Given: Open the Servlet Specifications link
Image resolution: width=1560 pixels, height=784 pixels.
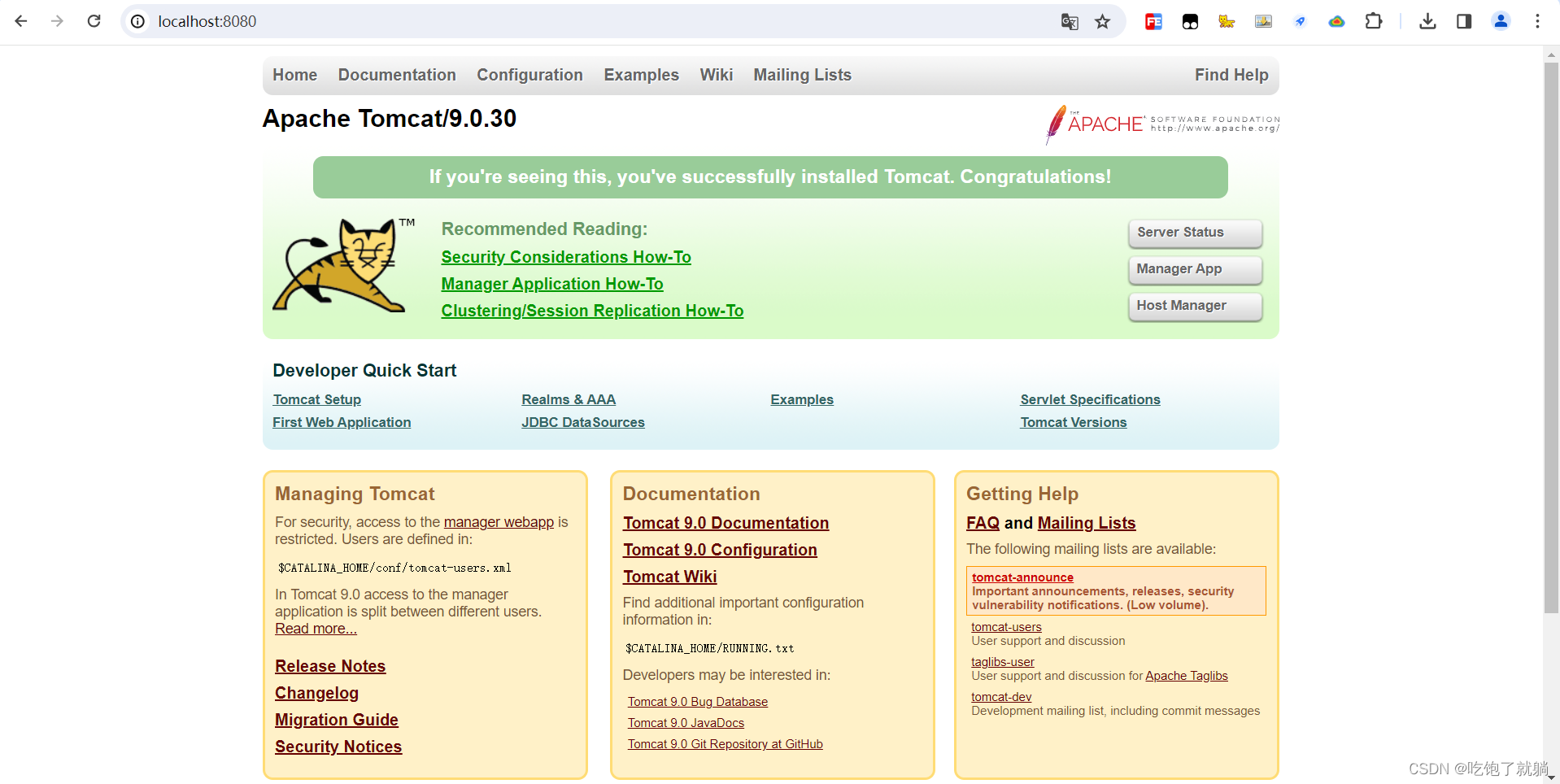Looking at the screenshot, I should tap(1090, 399).
